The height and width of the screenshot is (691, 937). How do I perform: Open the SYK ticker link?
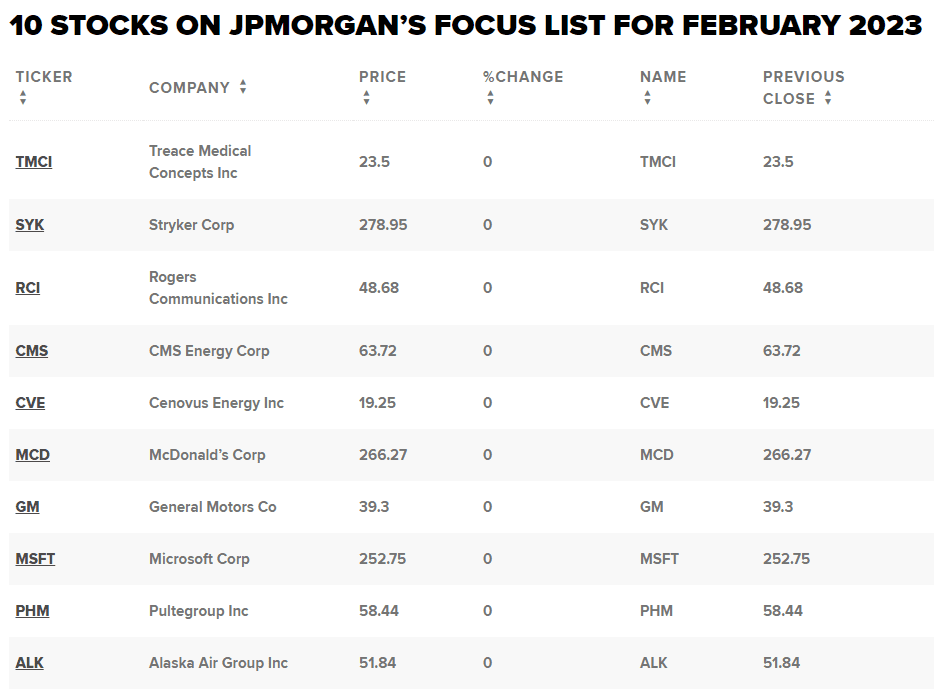30,224
